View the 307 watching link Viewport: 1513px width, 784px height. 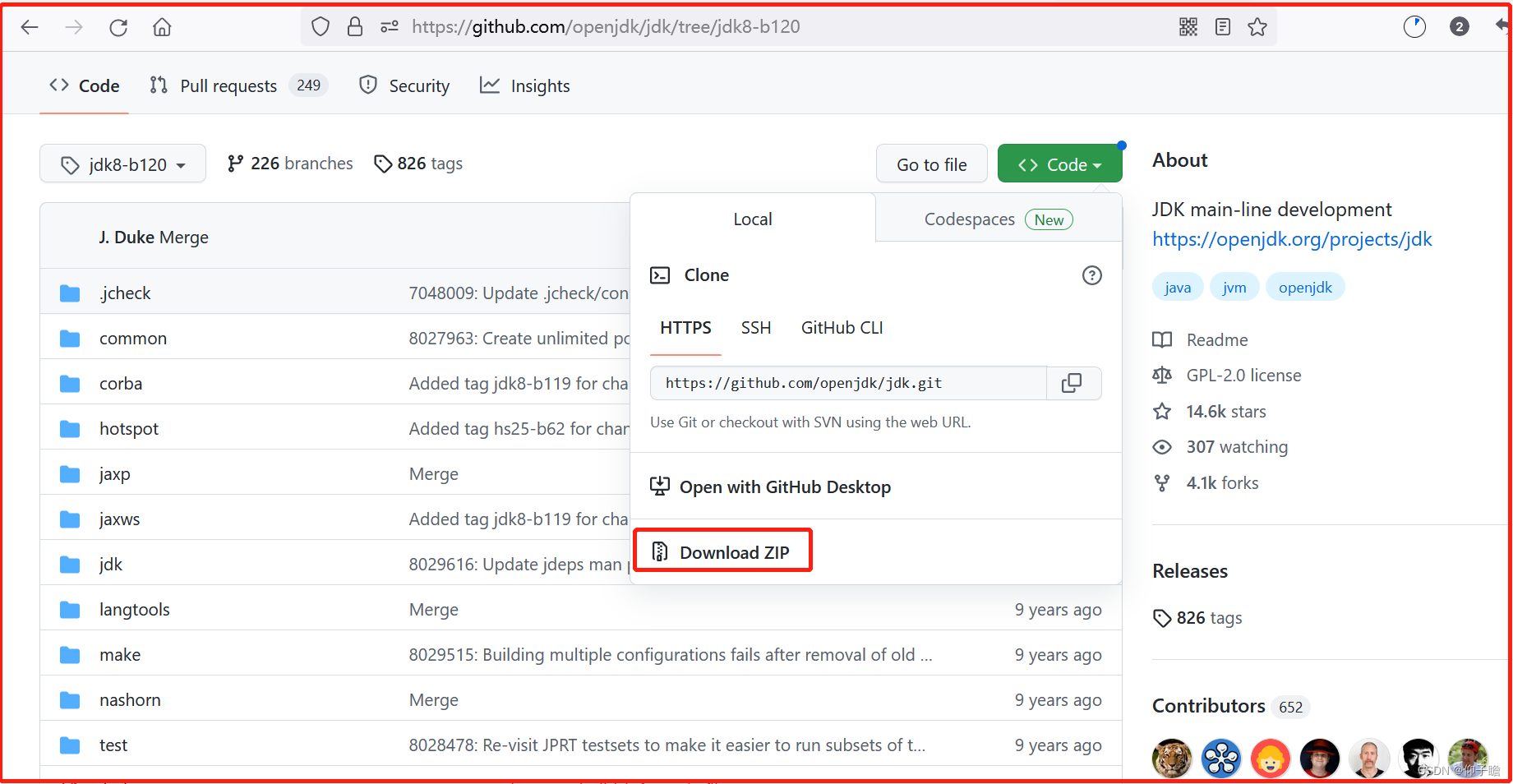[1220, 447]
